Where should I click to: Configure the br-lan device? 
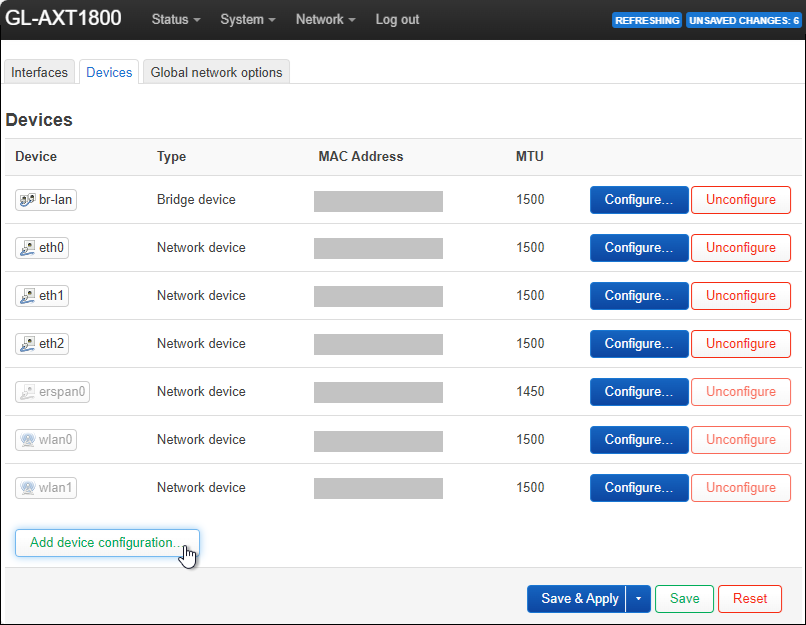coord(639,200)
